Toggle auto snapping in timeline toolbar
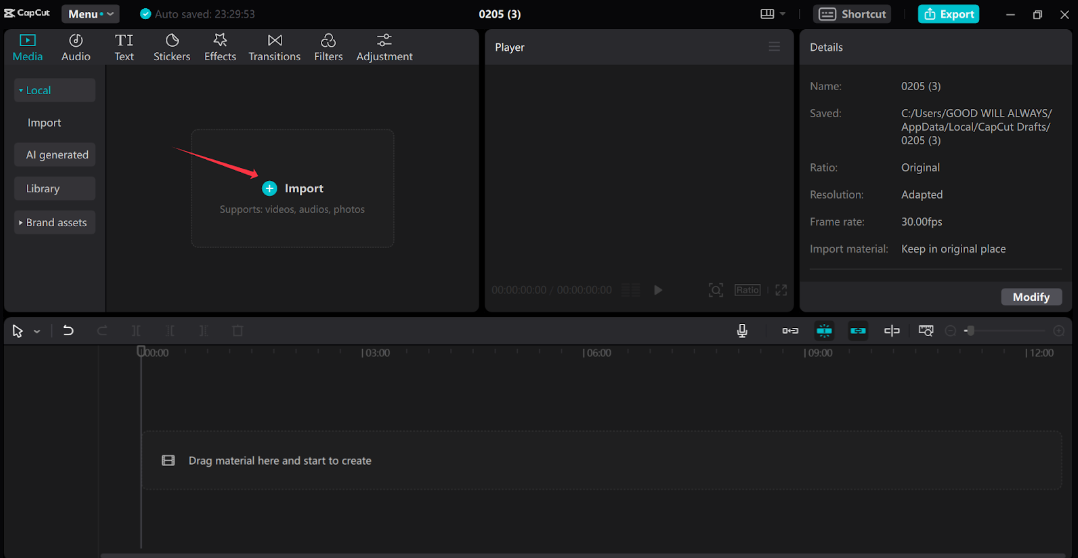 824,330
